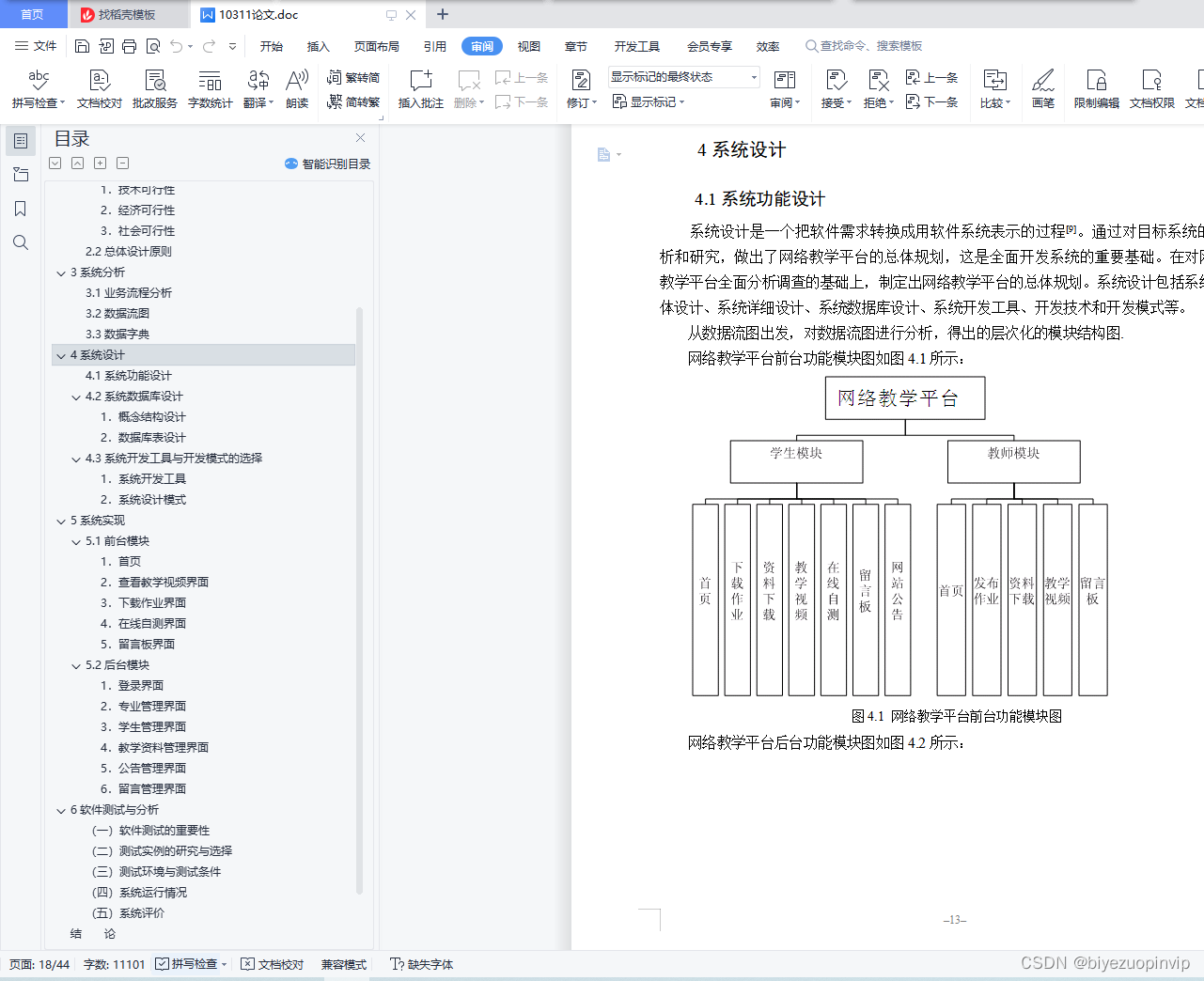Image resolution: width=1204 pixels, height=981 pixels.
Task: Open the 显示标记的最终状态 dropdown
Action: (x=683, y=77)
